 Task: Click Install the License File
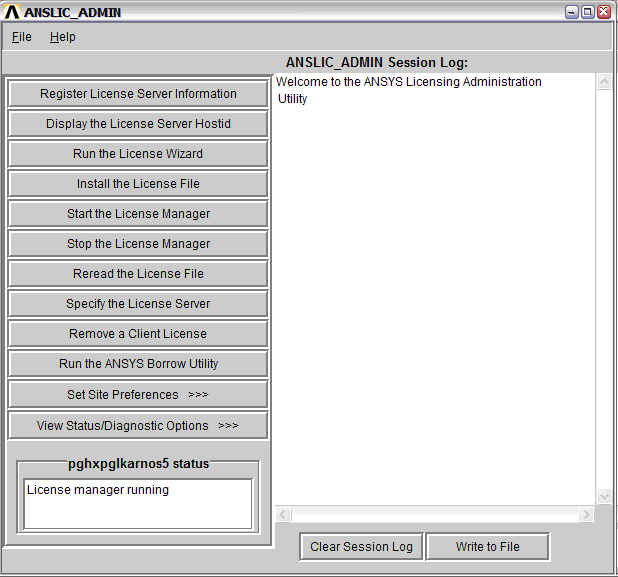[x=138, y=184]
